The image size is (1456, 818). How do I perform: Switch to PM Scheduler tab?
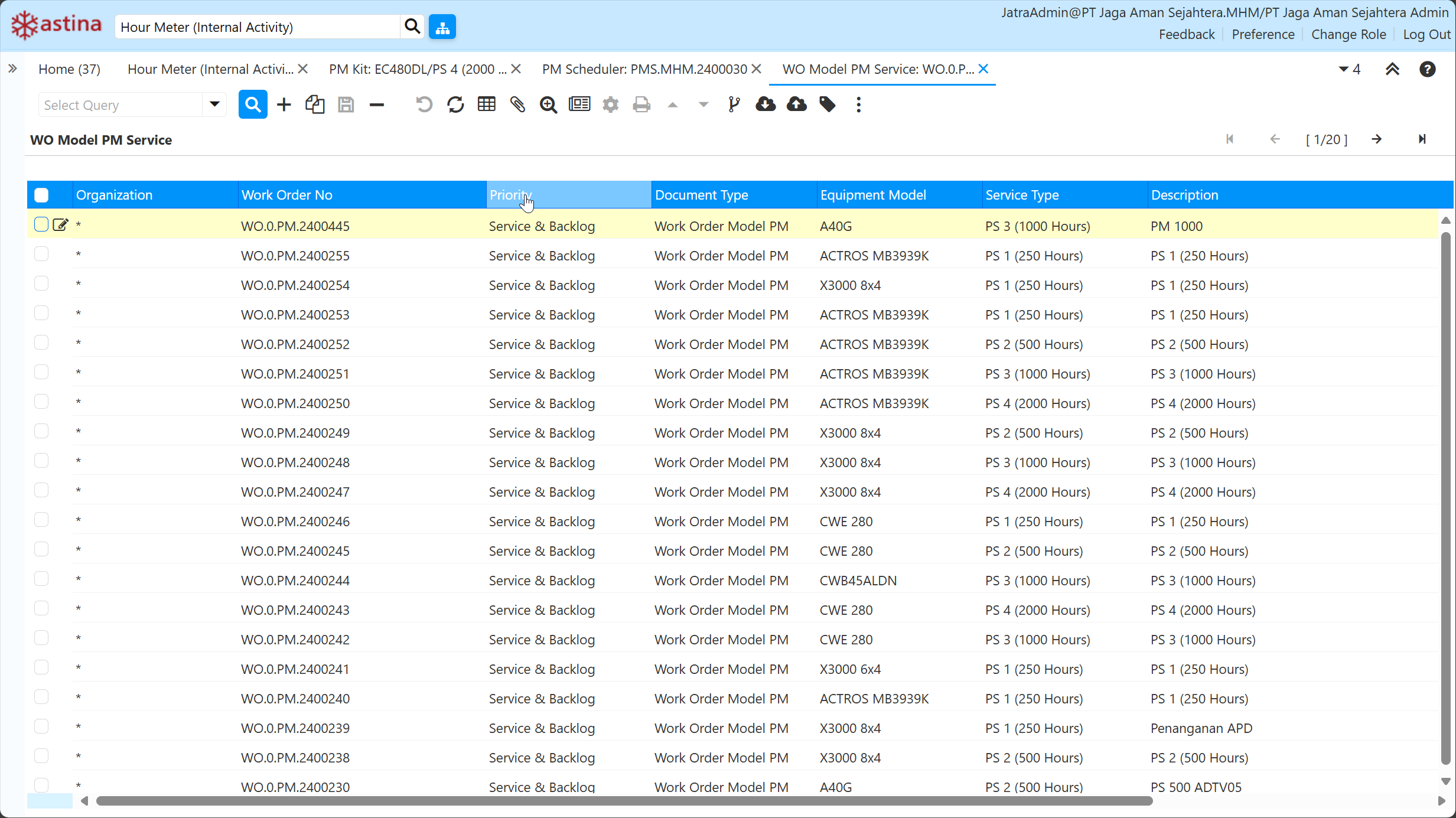(644, 69)
